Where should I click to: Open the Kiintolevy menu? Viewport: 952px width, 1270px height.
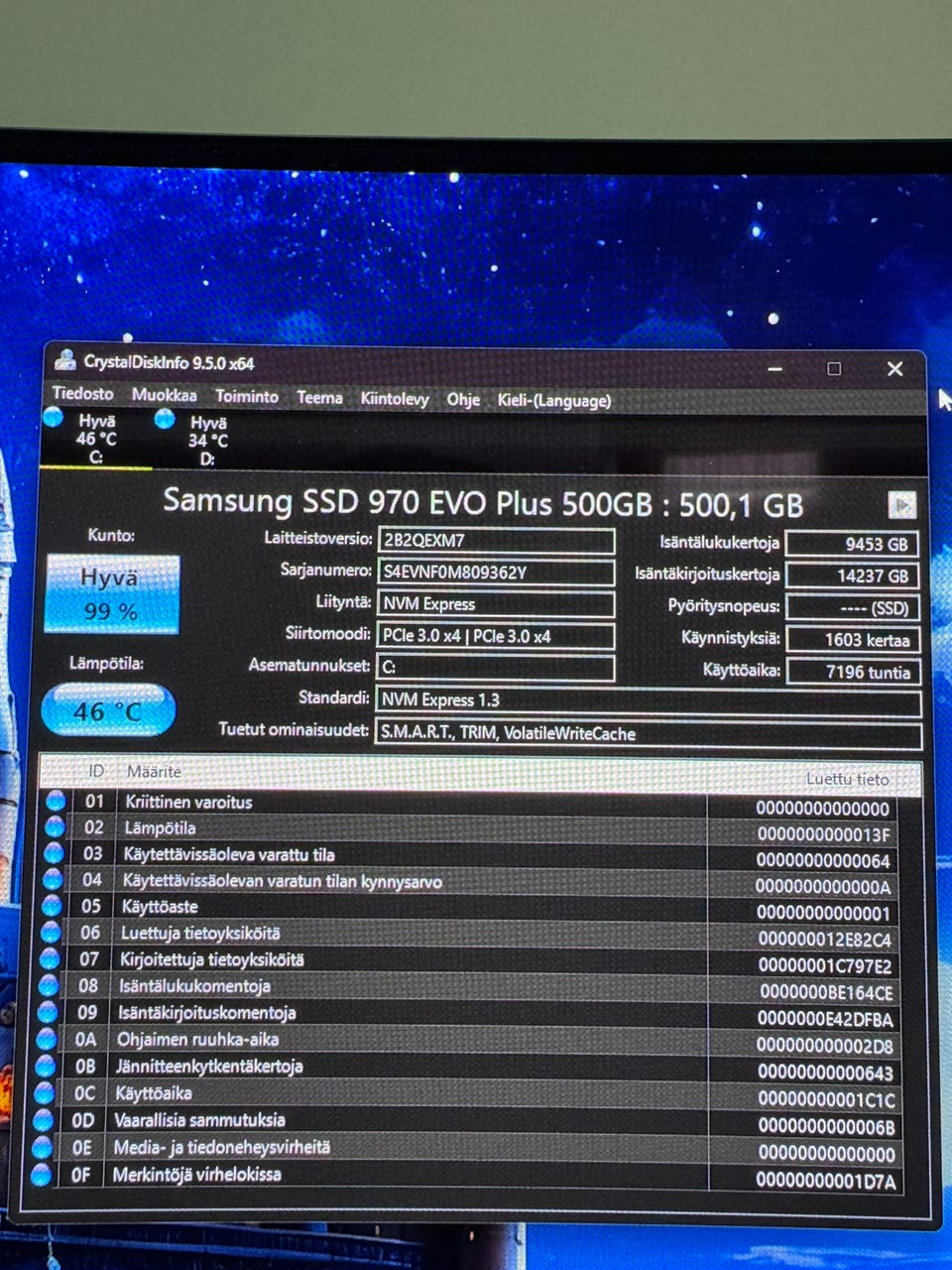[x=395, y=399]
